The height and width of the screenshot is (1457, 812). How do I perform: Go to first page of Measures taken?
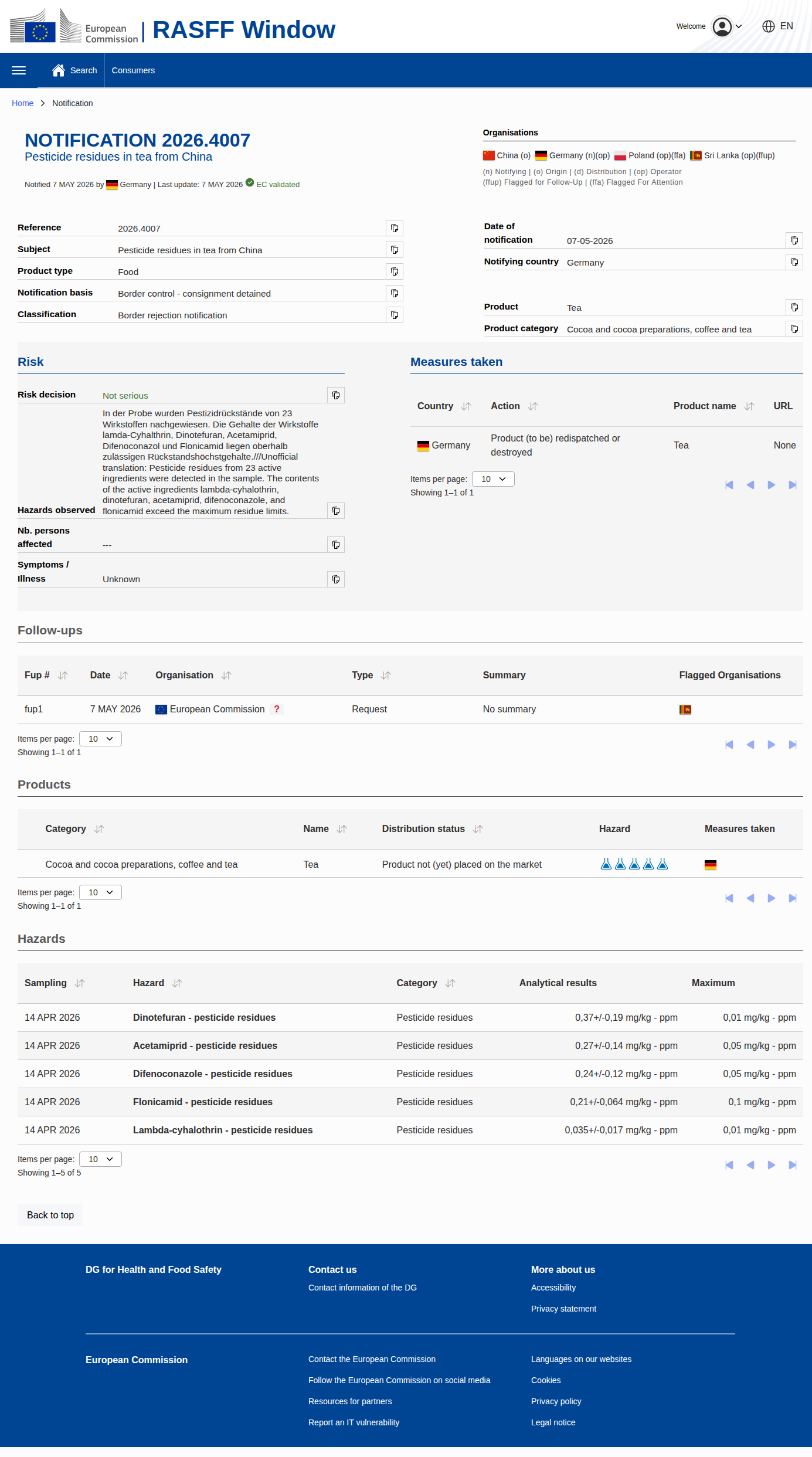729,485
